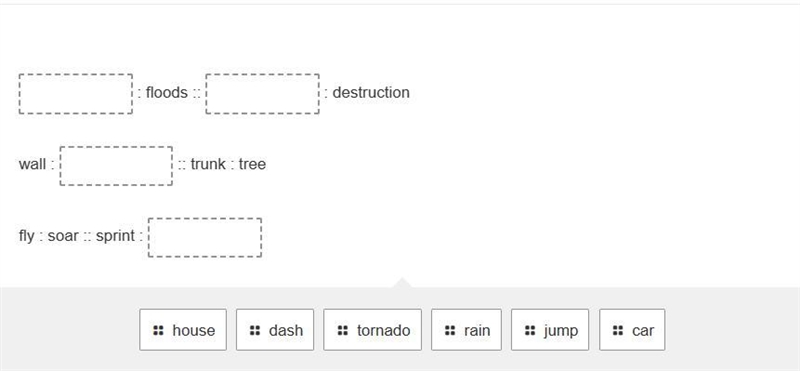This screenshot has width=800, height=371.
Task: Click the grip icon beside dash
Action: [255, 330]
